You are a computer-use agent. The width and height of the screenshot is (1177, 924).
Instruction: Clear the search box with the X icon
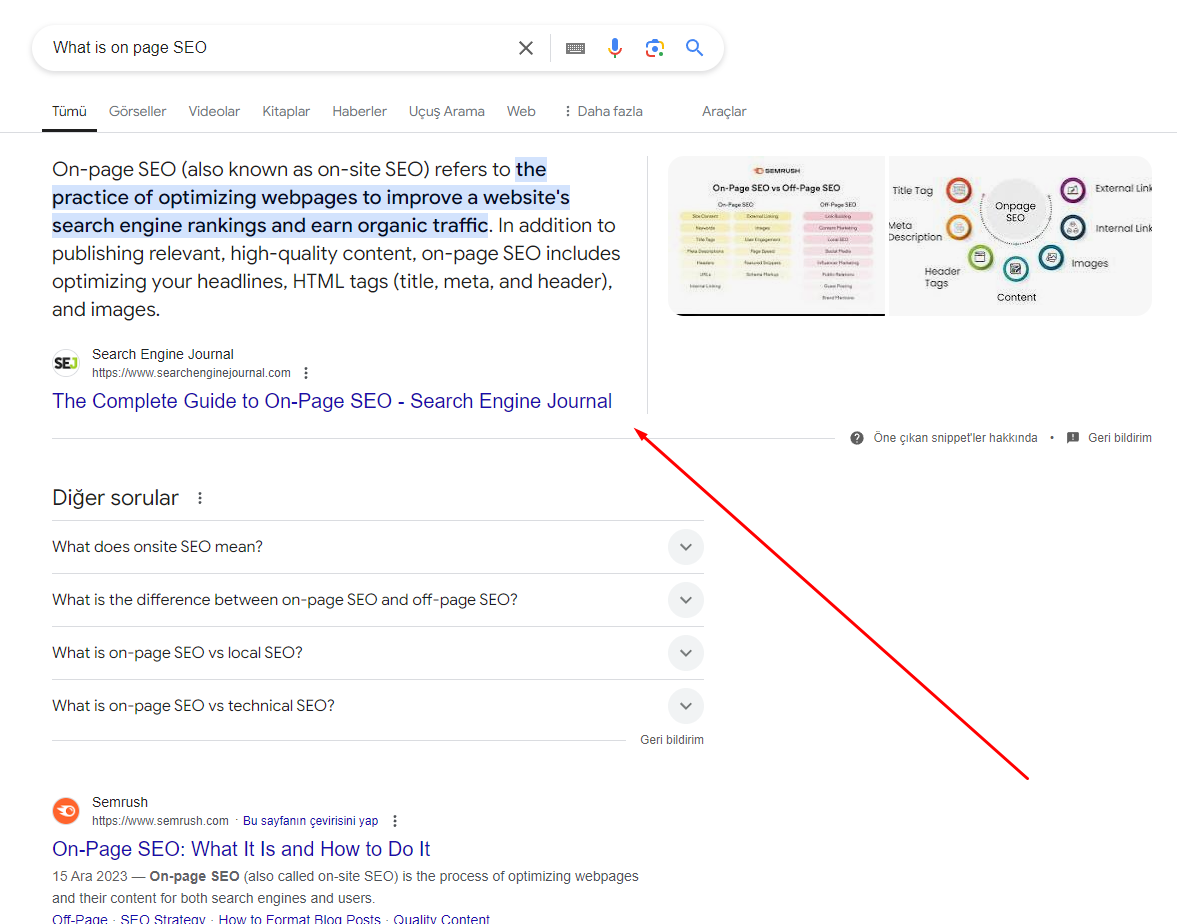tap(525, 48)
